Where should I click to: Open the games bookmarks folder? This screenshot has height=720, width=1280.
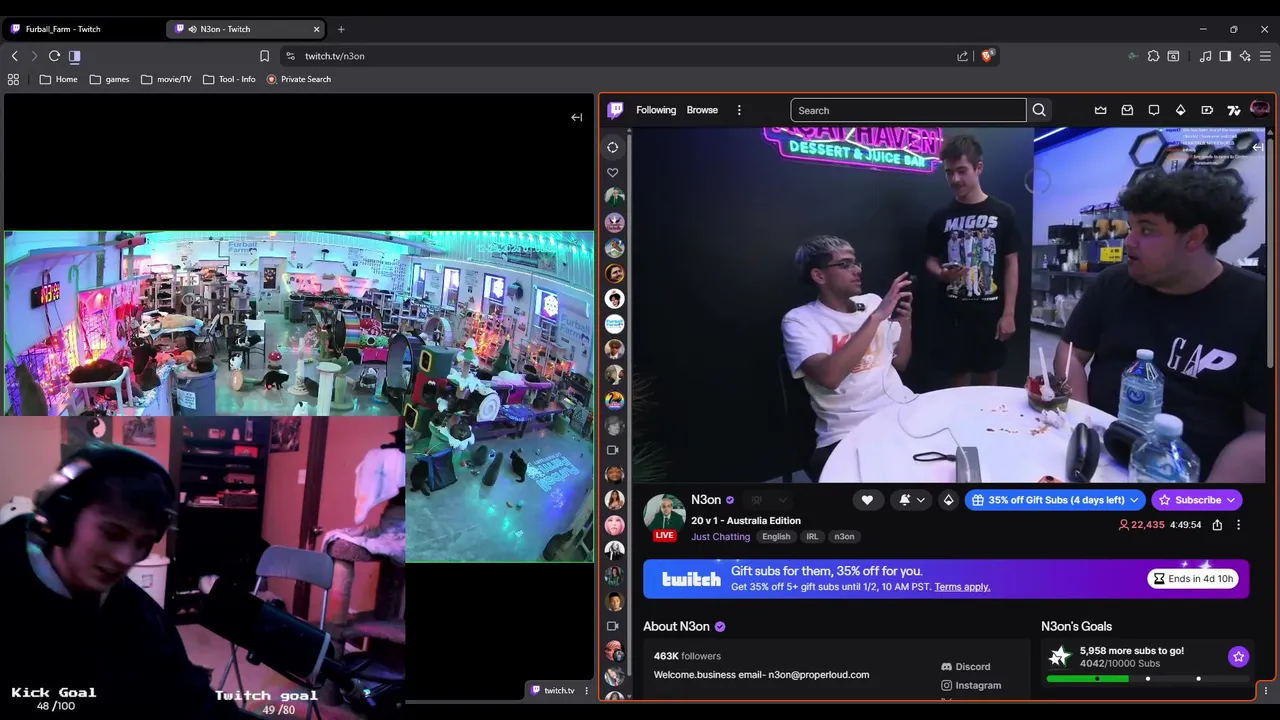click(109, 79)
